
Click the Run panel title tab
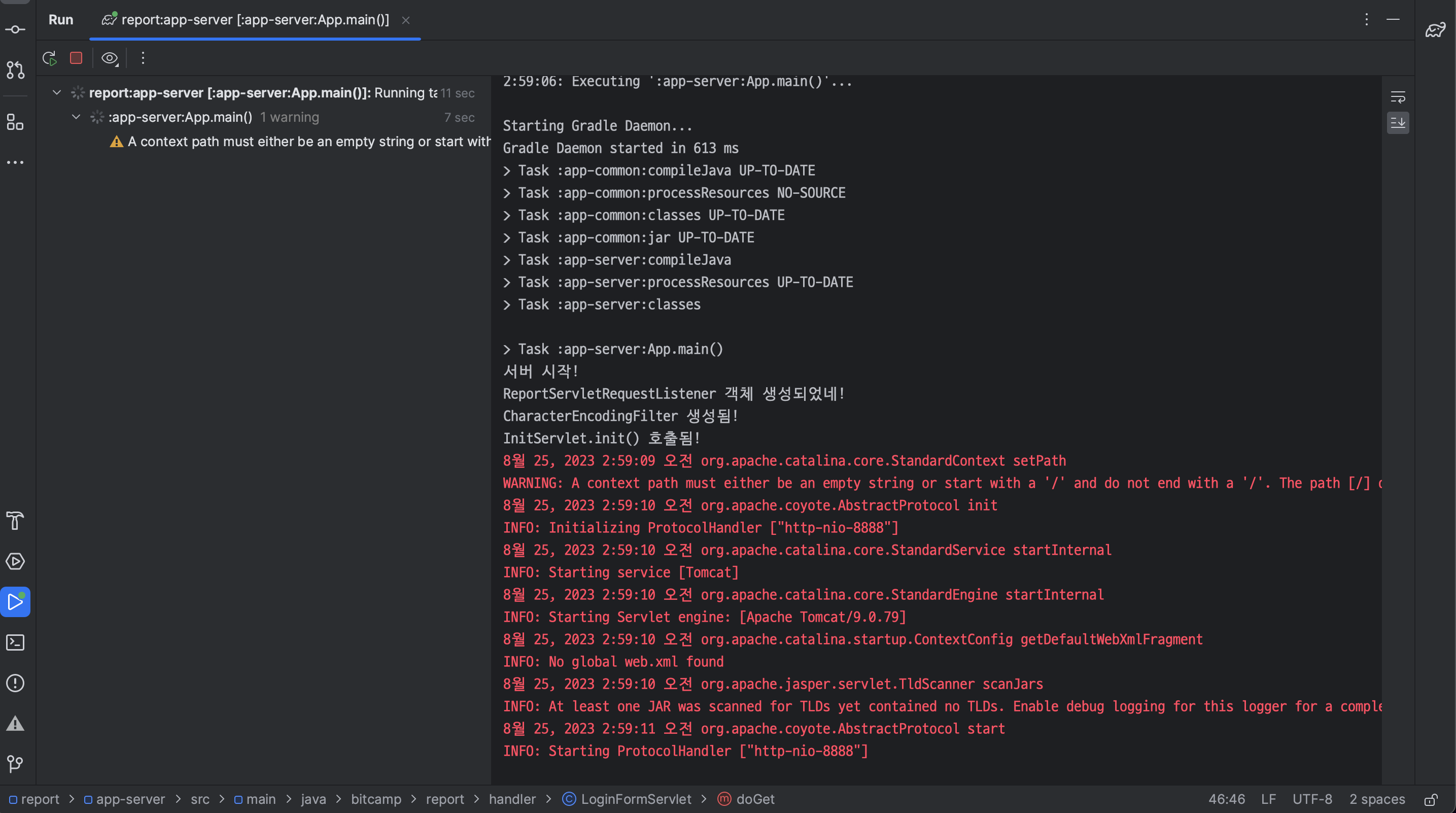(x=61, y=20)
